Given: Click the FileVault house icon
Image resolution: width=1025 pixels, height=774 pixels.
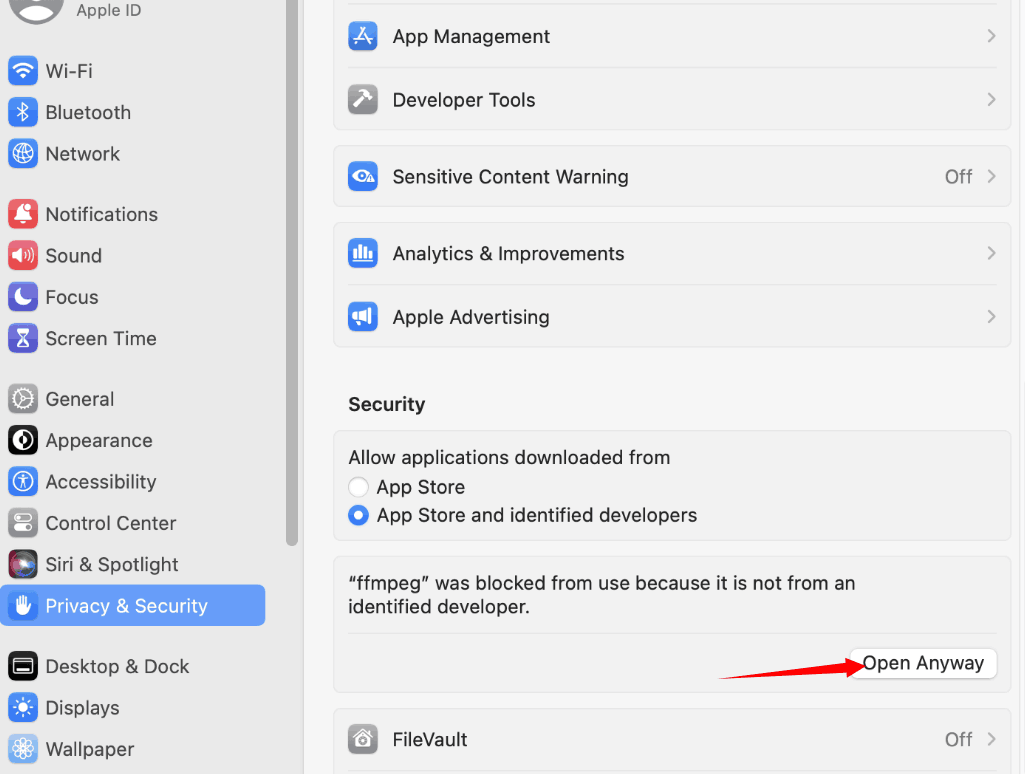Looking at the screenshot, I should point(362,739).
